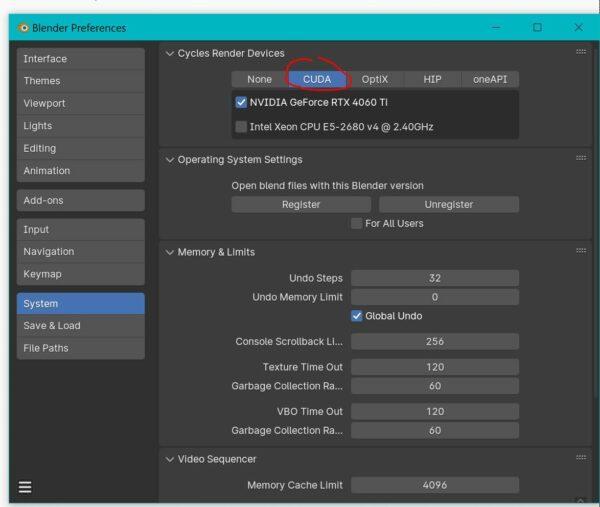600x507 pixels.
Task: Collapse the Operating System Settings panel
Action: point(170,160)
